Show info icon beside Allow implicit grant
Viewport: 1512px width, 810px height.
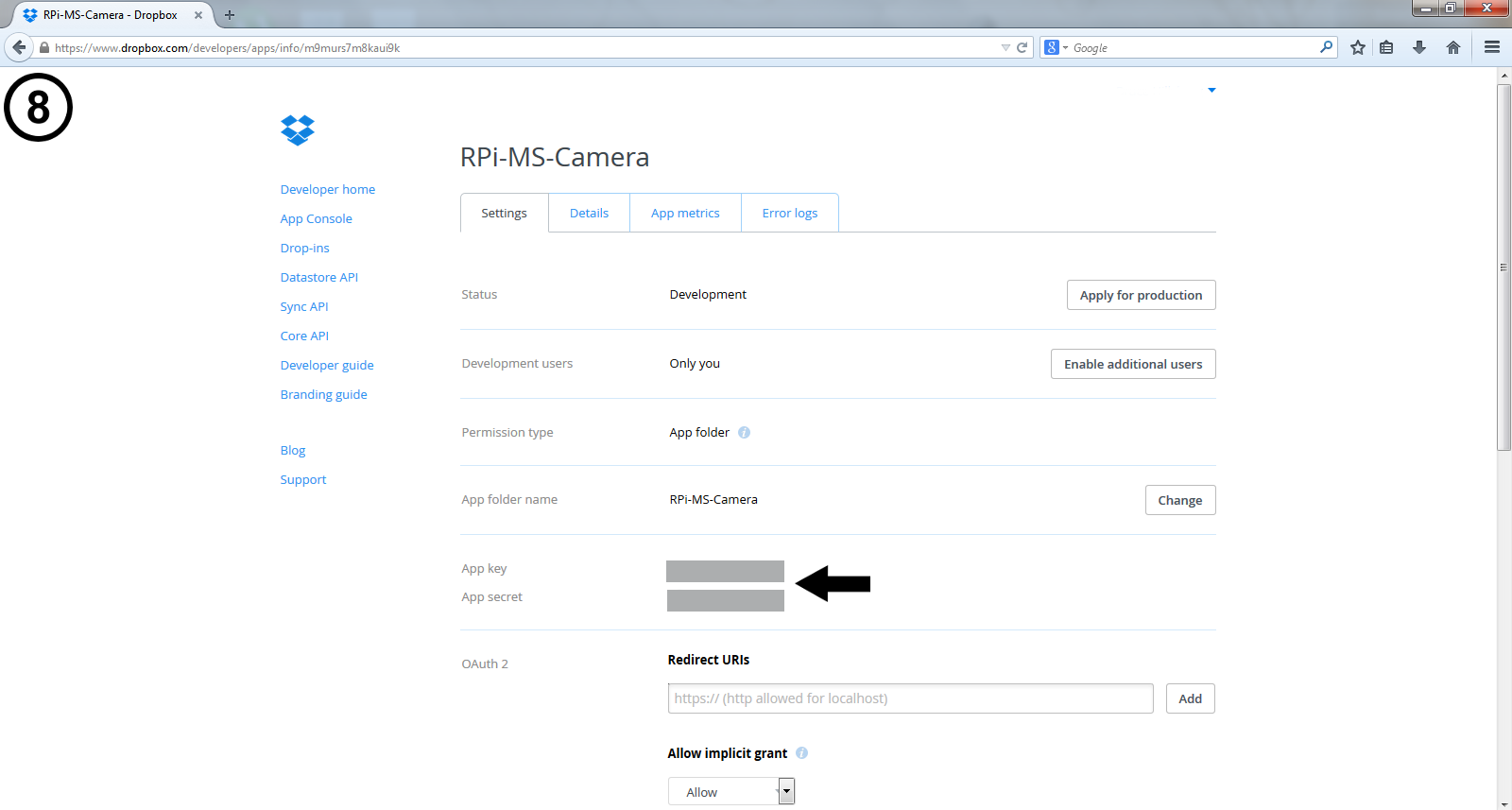[801, 753]
